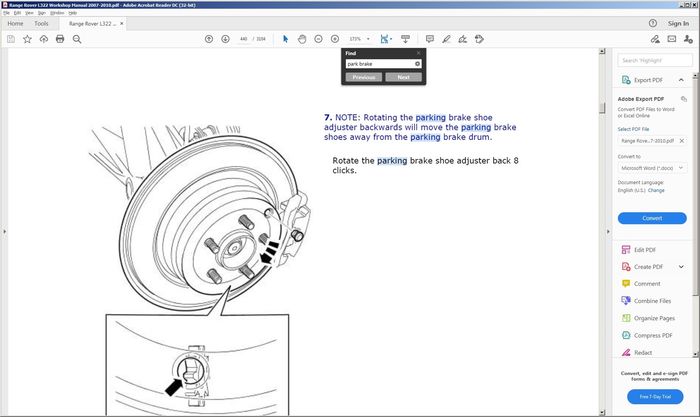The height and width of the screenshot is (417, 700).
Task: Click document scrollbar down arrow
Action: tap(602, 413)
